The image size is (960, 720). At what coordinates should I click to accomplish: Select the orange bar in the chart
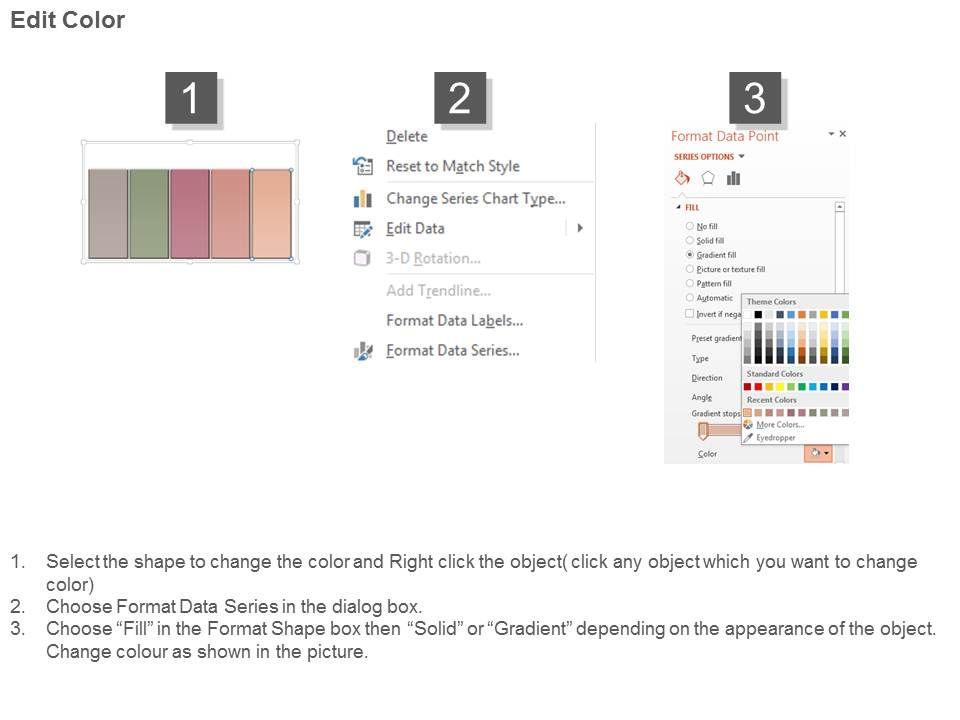[271, 214]
